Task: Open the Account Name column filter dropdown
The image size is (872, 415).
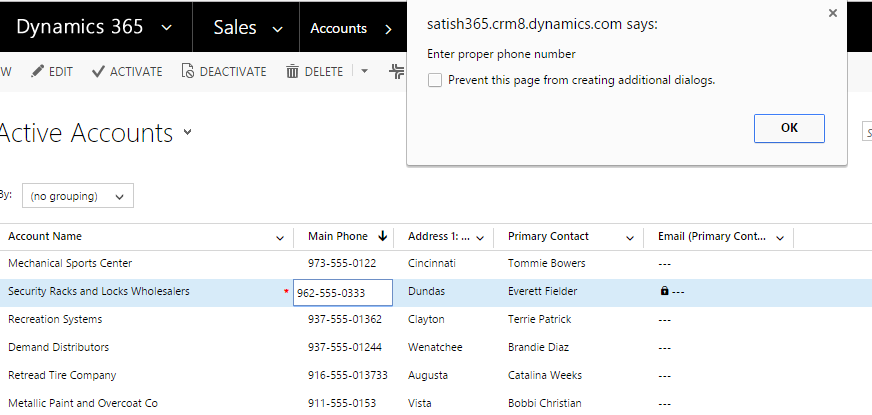Action: click(279, 238)
